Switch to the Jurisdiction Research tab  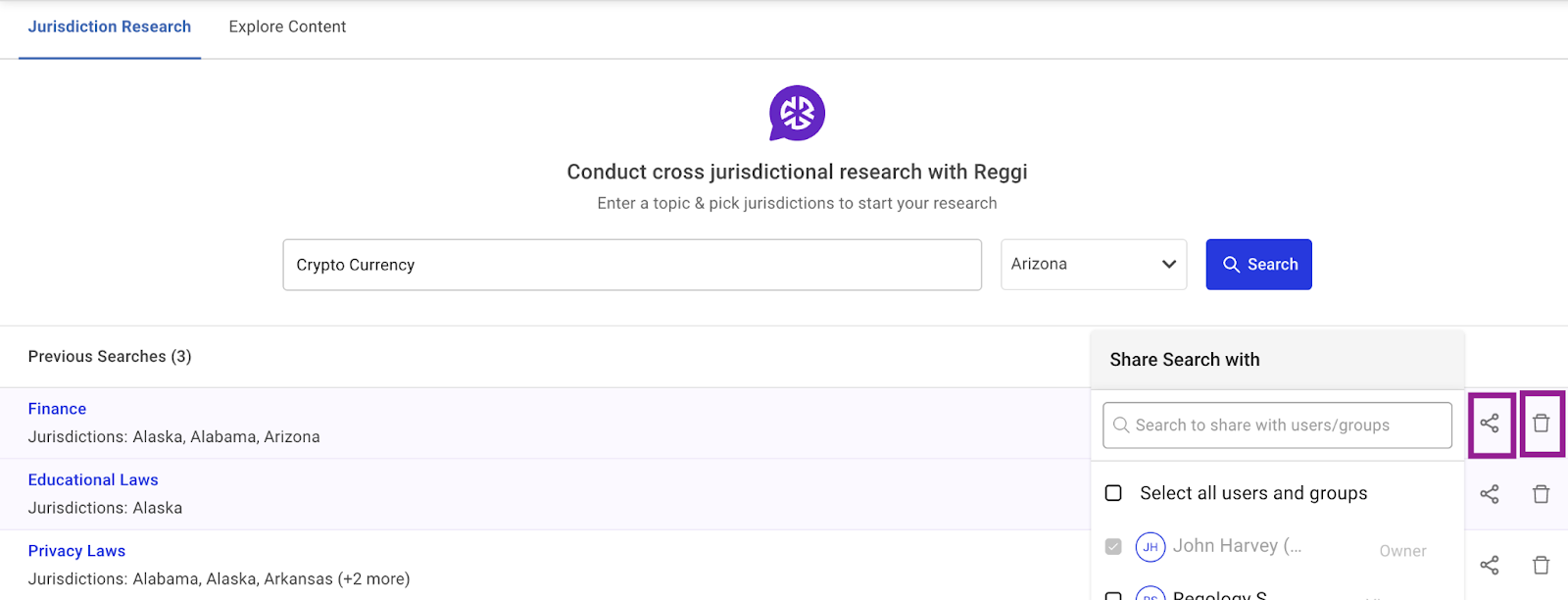coord(110,27)
